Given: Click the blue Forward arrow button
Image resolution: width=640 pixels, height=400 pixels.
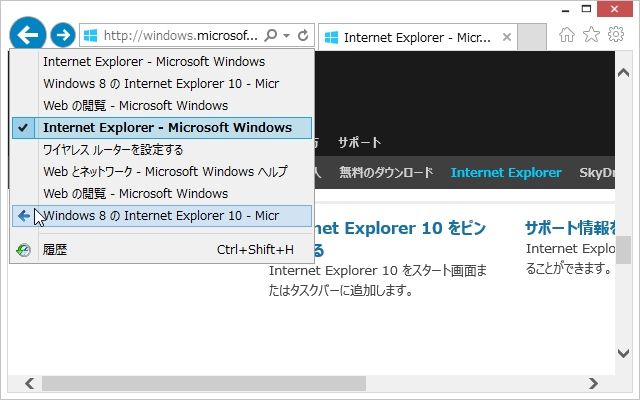Looking at the screenshot, I should [63, 35].
